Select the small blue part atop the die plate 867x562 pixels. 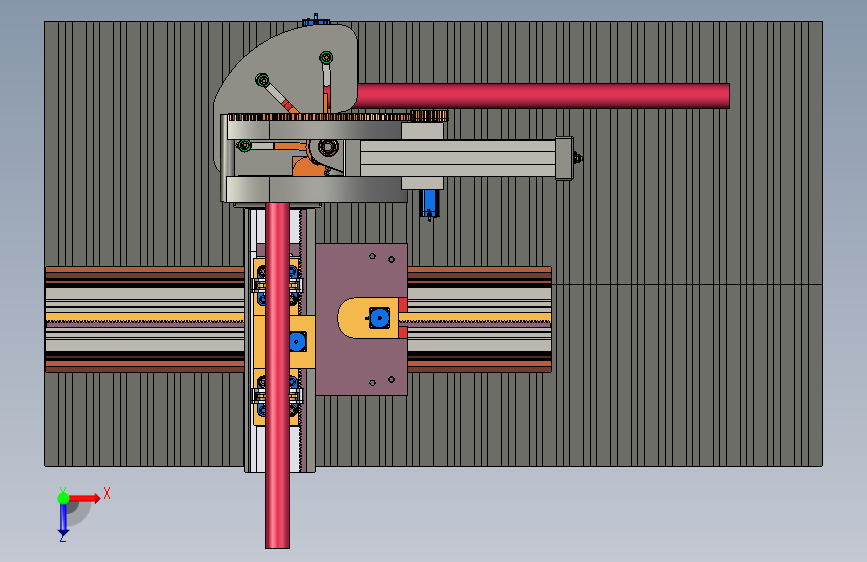pos(316,20)
